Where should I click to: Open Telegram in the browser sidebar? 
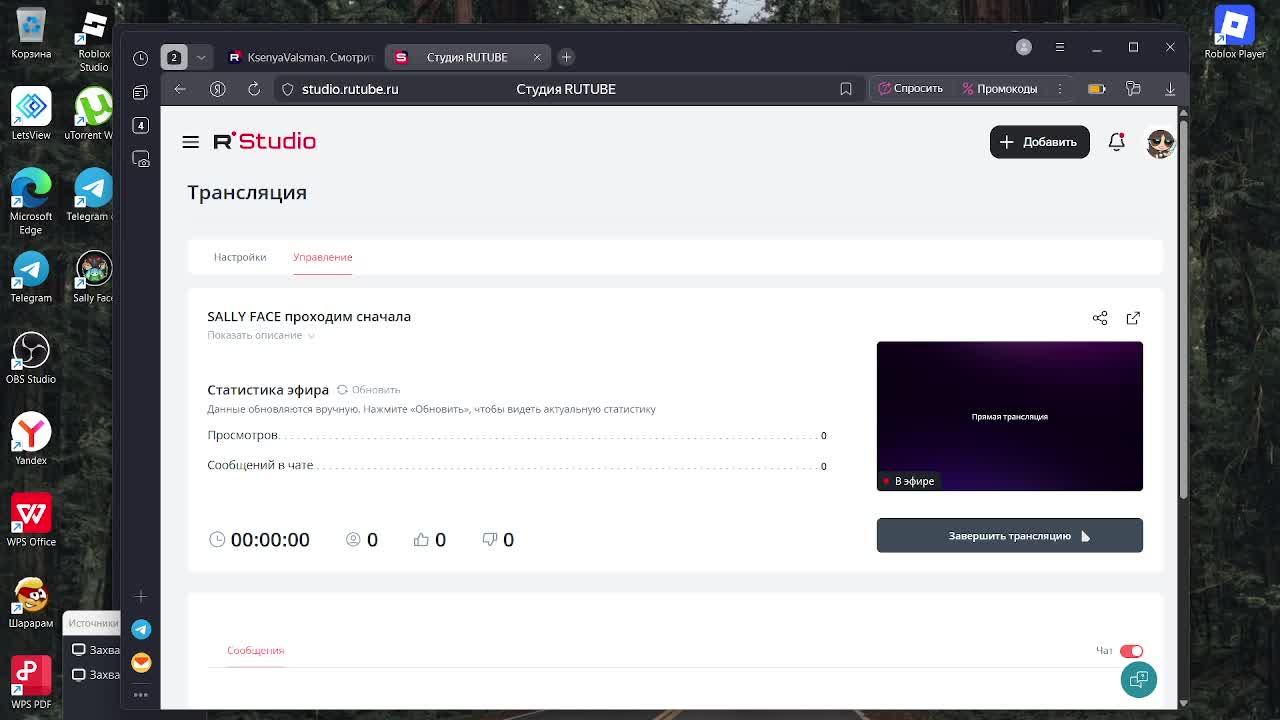141,629
